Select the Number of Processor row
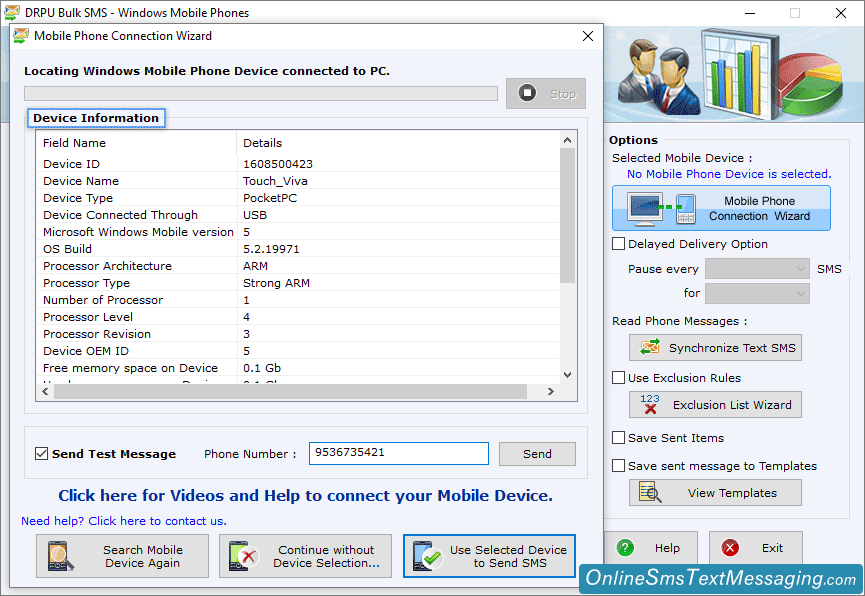 coord(298,300)
